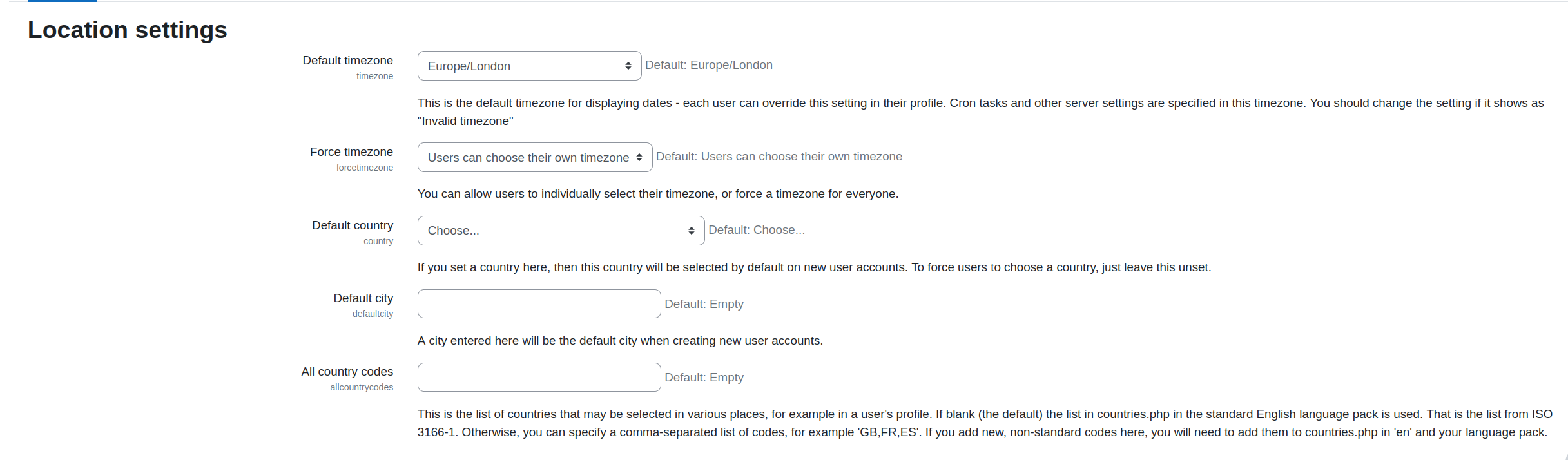Click the small forcetimezone setting name
Image resolution: width=1568 pixels, height=460 pixels.
(x=365, y=168)
